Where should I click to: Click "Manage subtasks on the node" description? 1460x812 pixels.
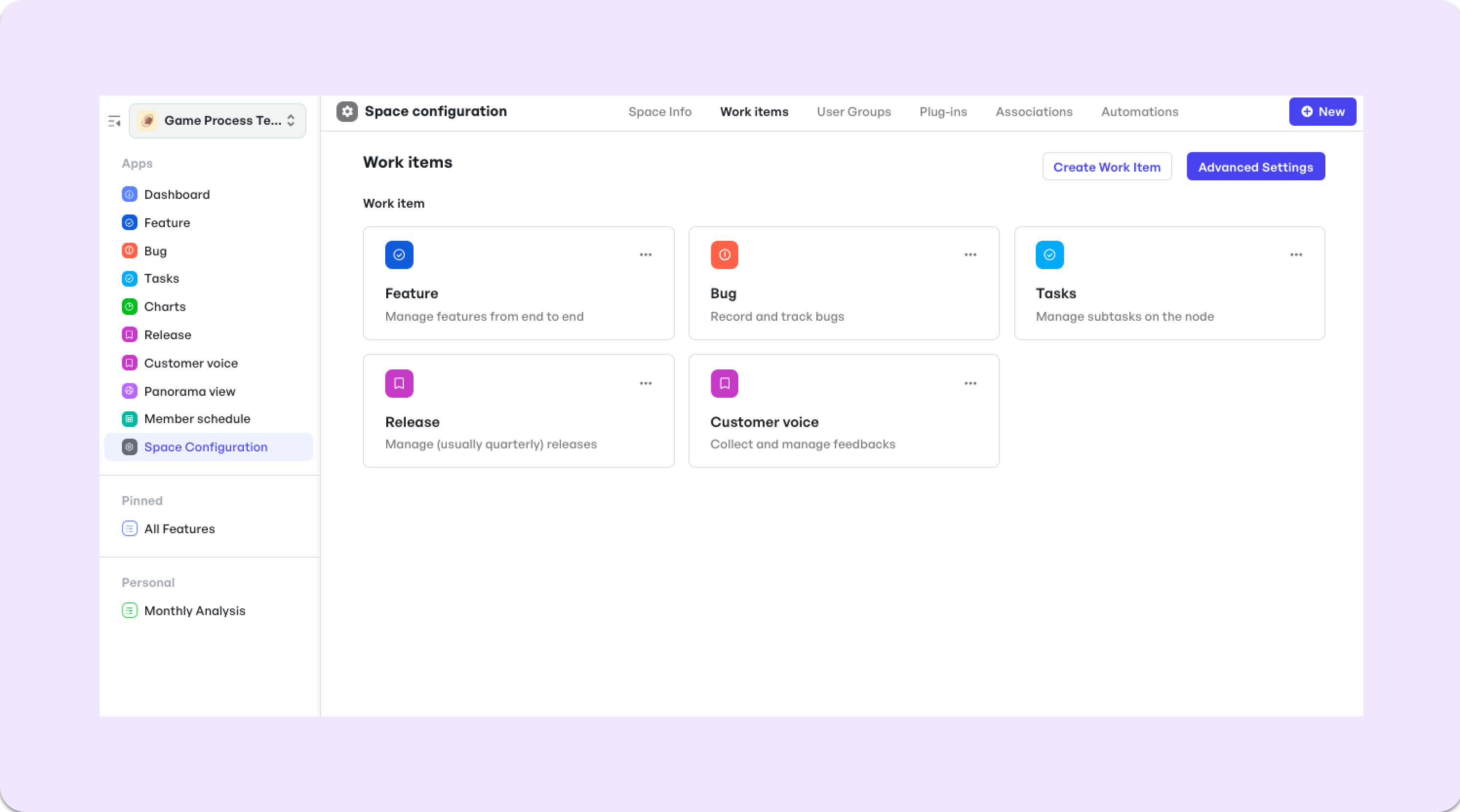pos(1125,316)
